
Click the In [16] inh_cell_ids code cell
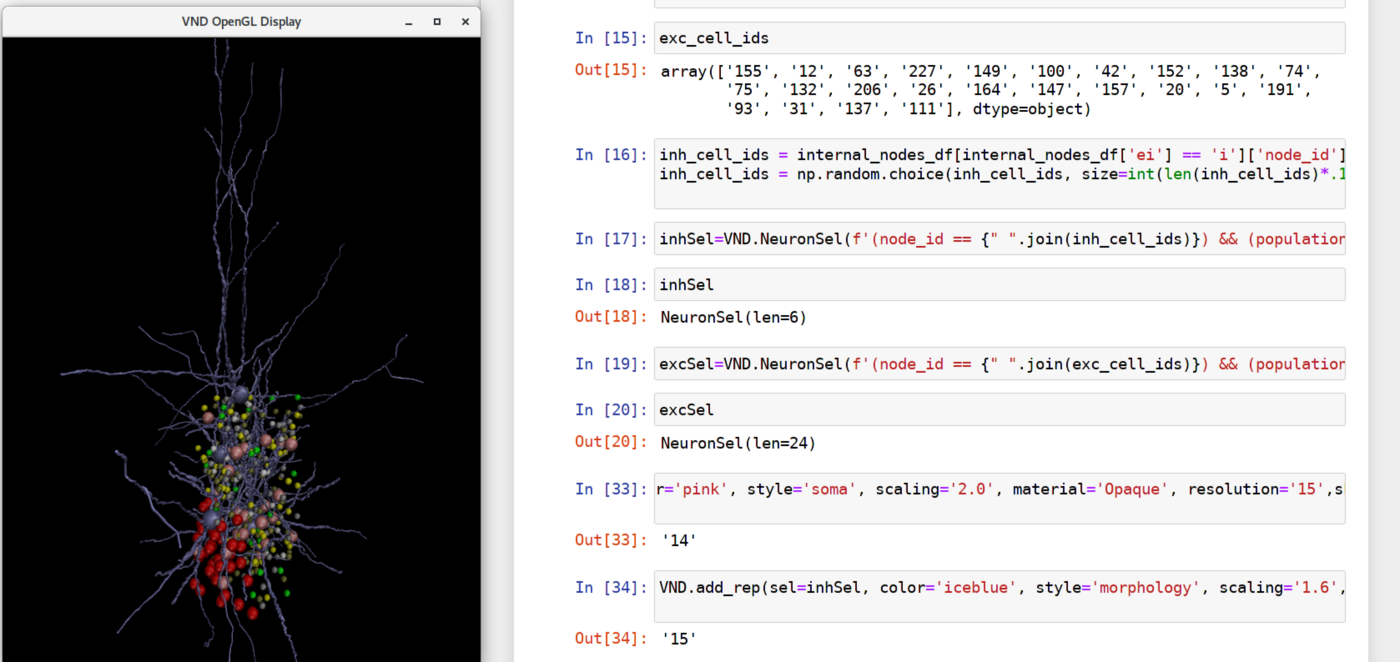pos(1000,174)
